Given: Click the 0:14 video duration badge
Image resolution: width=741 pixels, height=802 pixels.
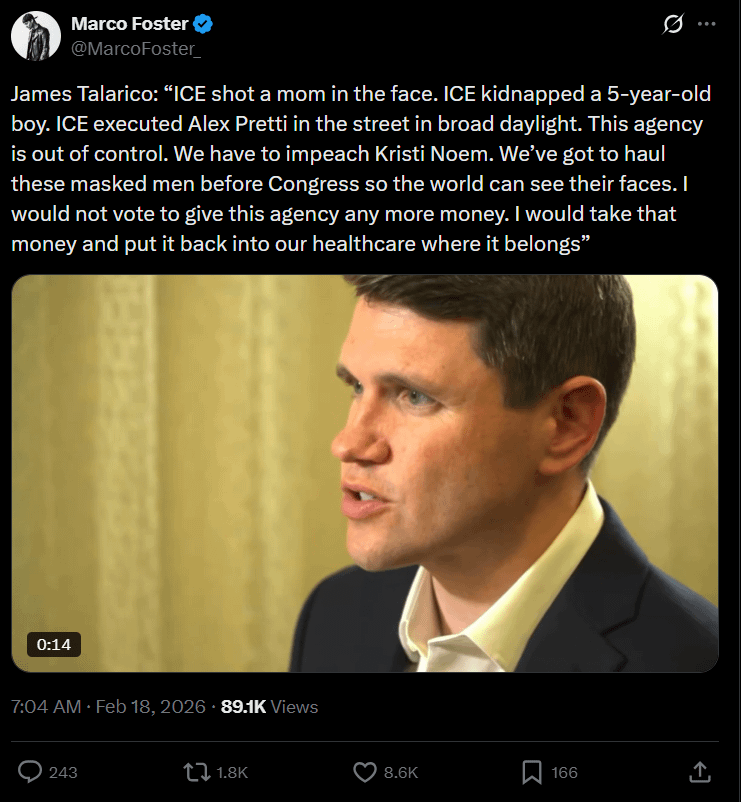Looking at the screenshot, I should [x=54, y=645].
